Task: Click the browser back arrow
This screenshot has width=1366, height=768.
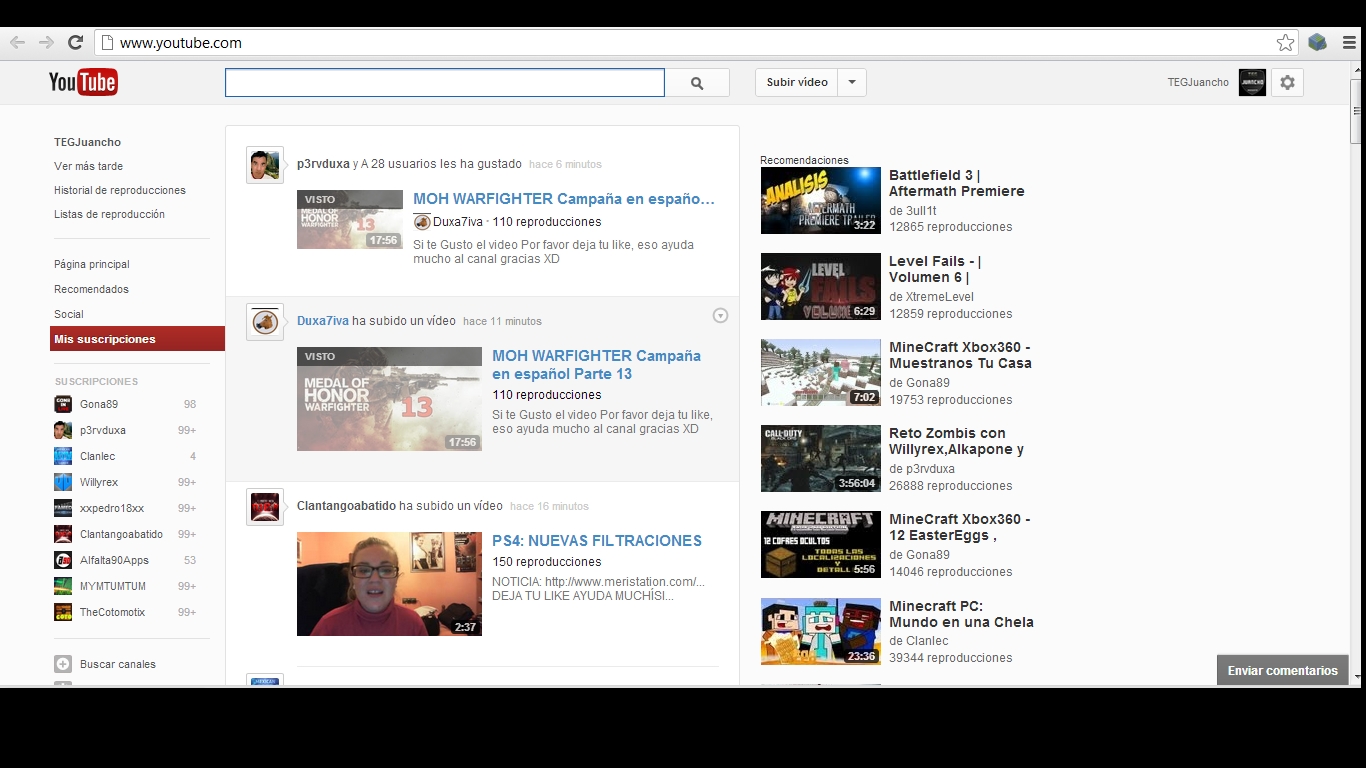Action: (17, 42)
